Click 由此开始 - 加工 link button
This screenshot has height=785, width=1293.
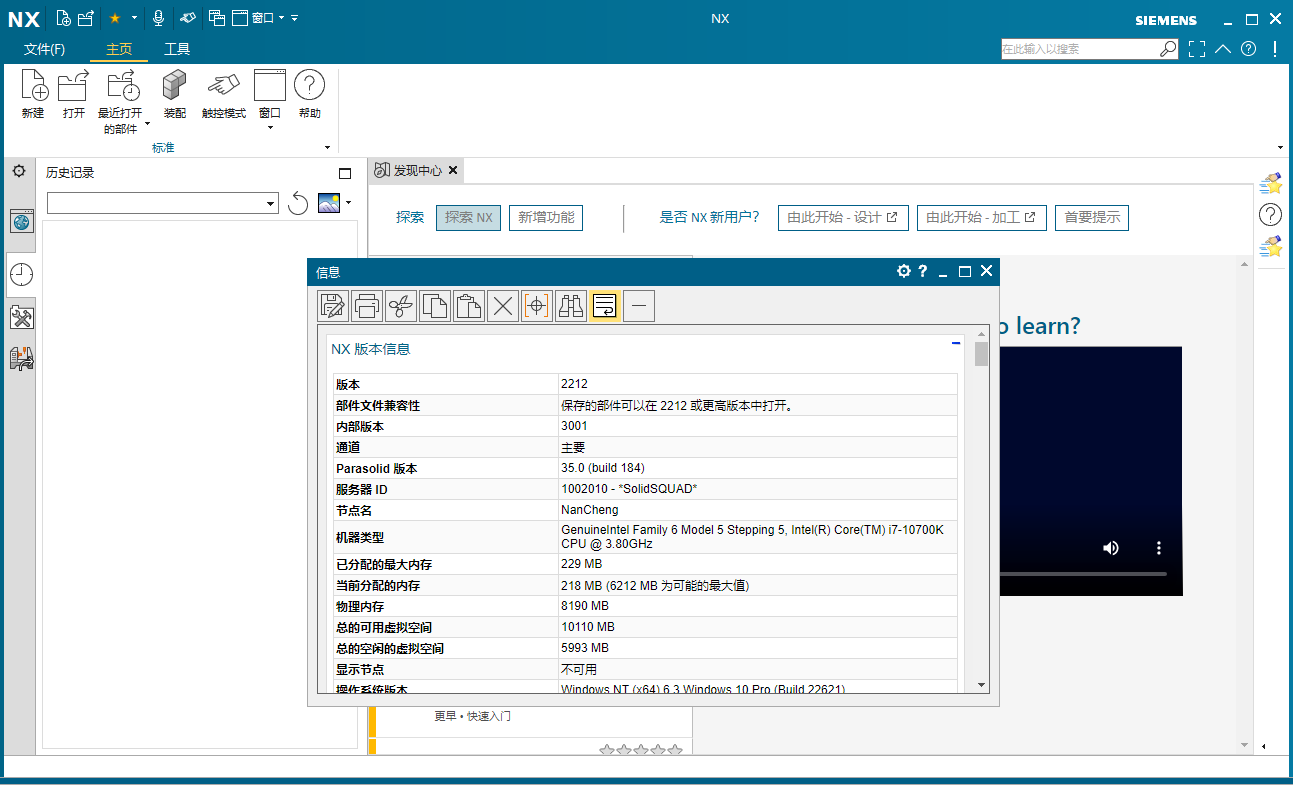tap(982, 217)
